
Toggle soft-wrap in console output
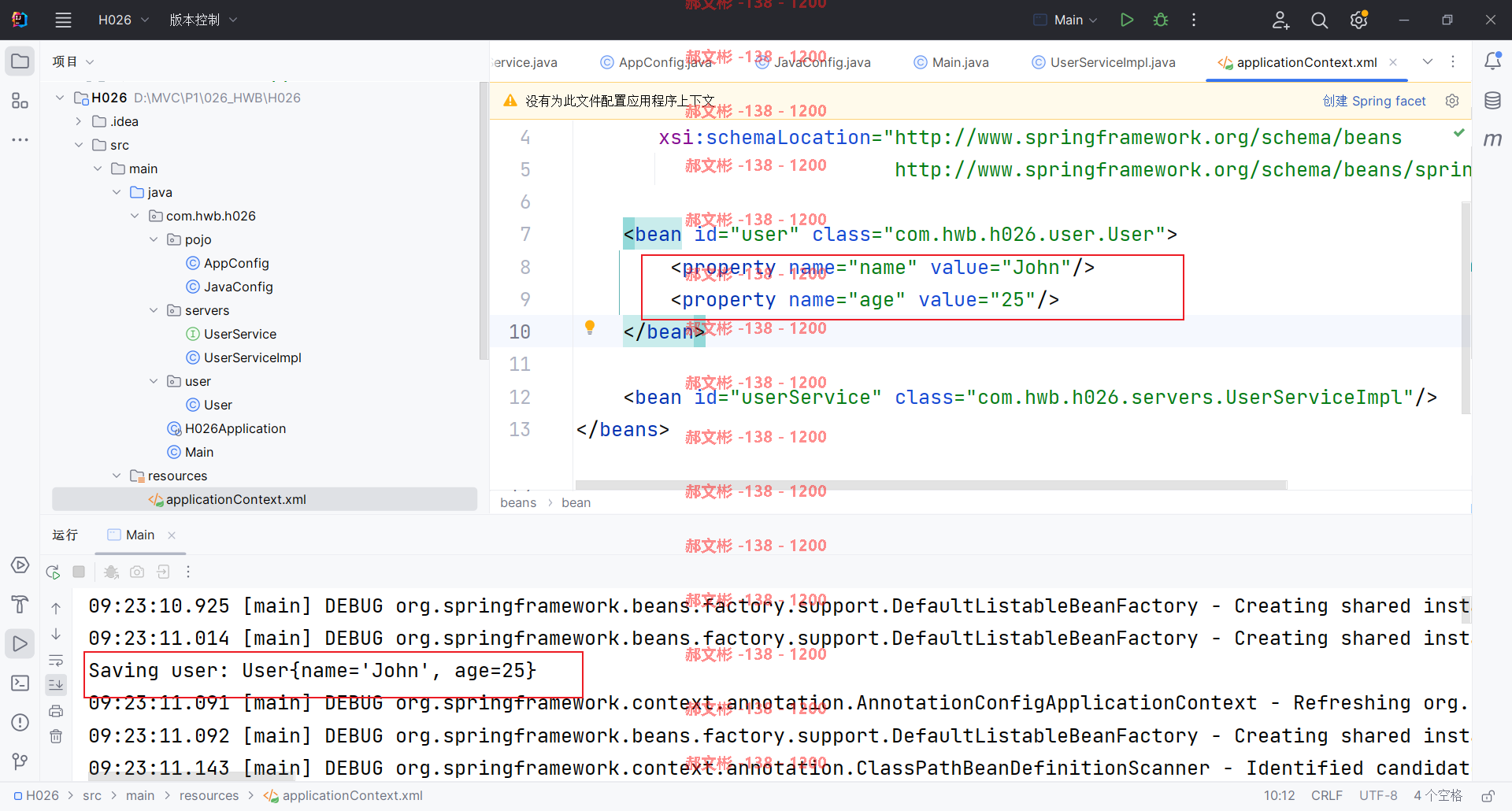tap(56, 660)
